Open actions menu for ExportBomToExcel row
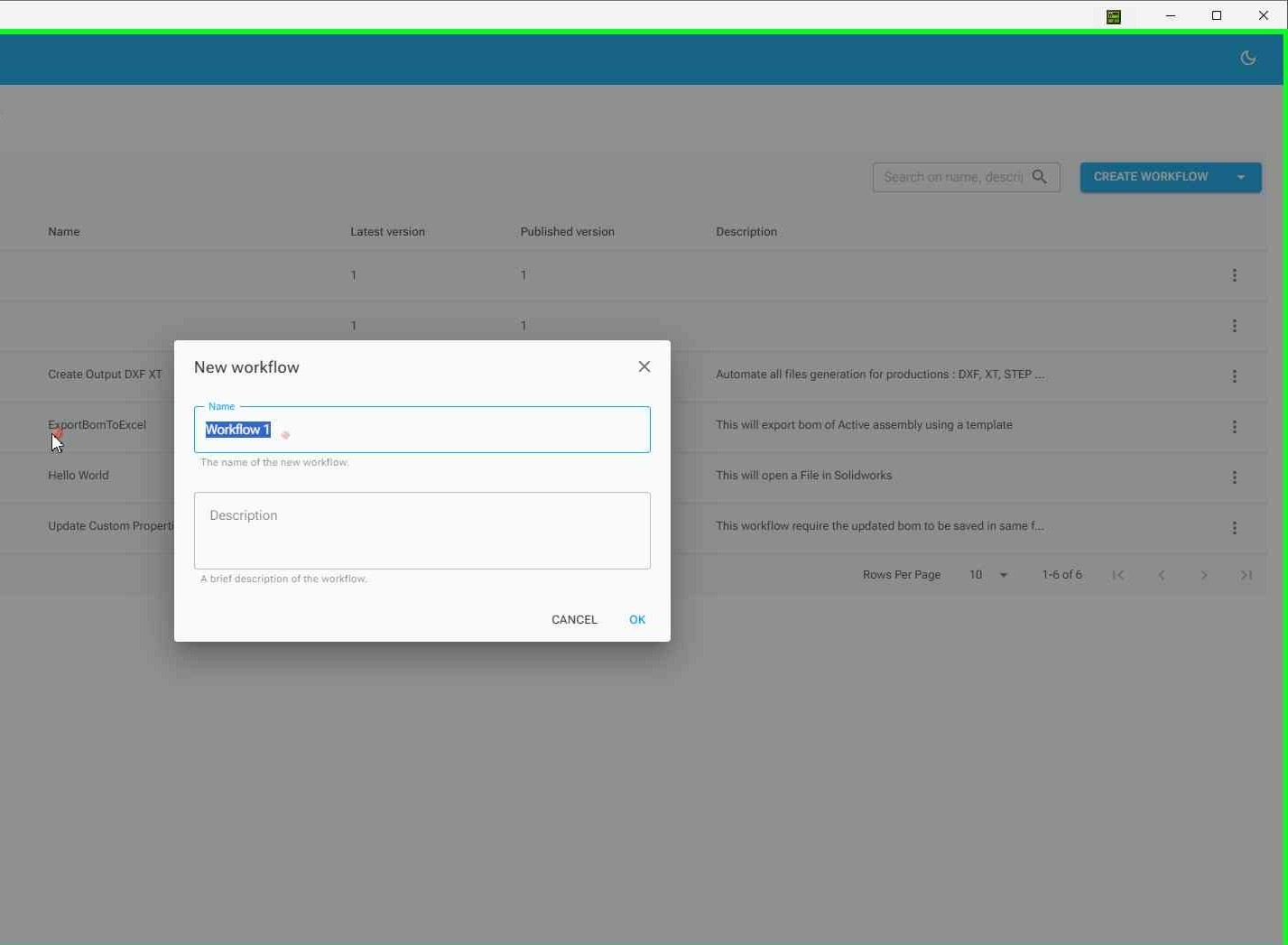The width and height of the screenshot is (1288, 945). tap(1235, 427)
